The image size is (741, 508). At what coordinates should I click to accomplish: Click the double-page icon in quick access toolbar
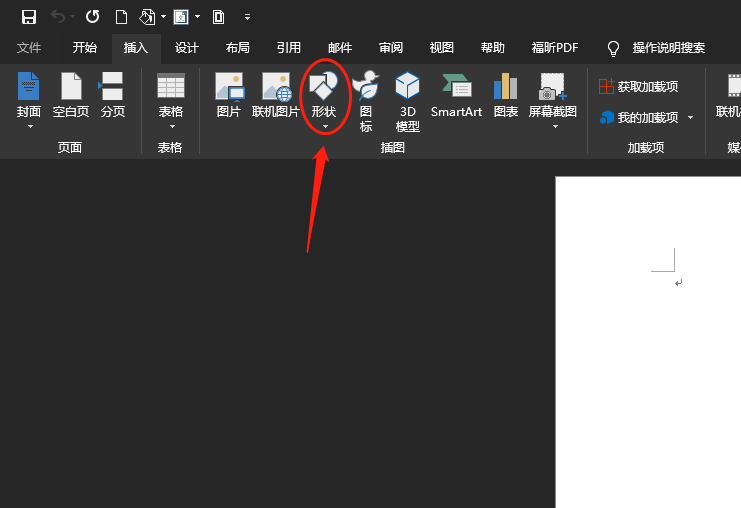[x=218, y=17]
